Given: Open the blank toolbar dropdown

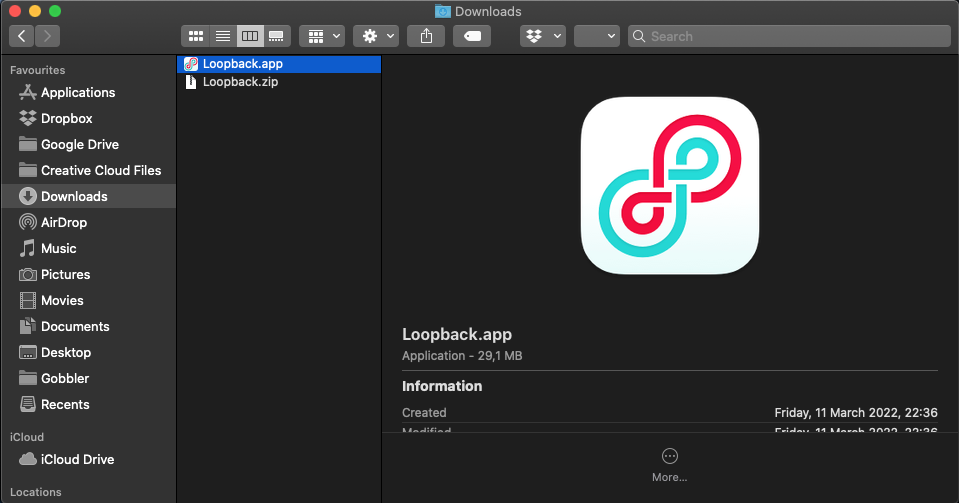Looking at the screenshot, I should tap(597, 36).
